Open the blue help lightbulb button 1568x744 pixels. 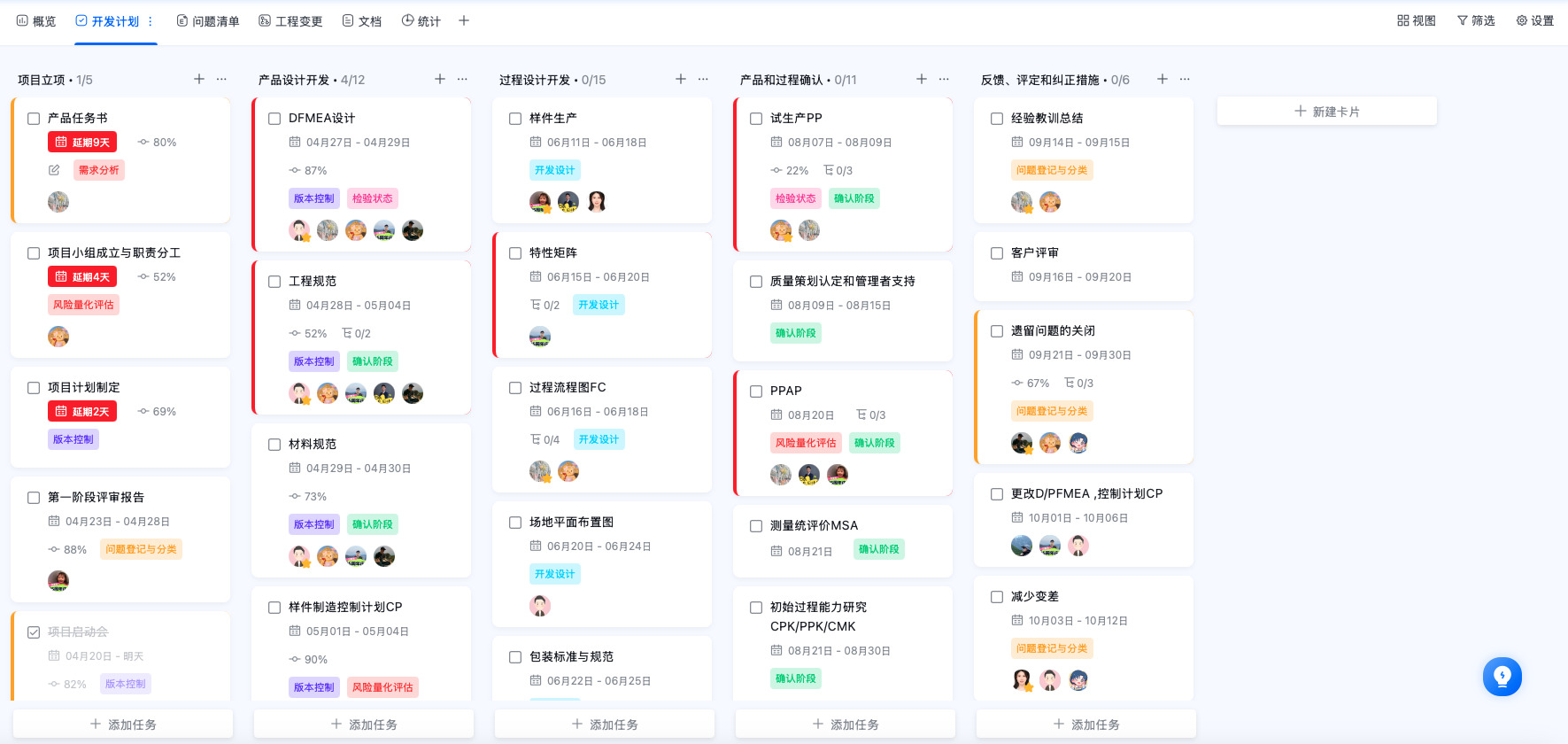(1502, 677)
